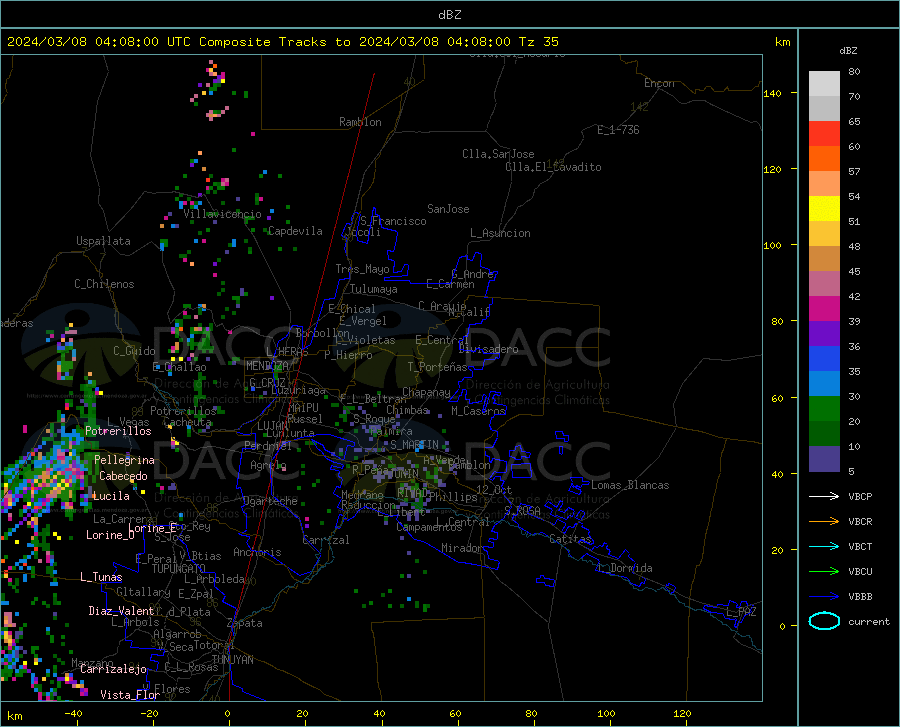This screenshot has width=900, height=727.
Task: Click the SanJose map label
Action: pos(448,209)
